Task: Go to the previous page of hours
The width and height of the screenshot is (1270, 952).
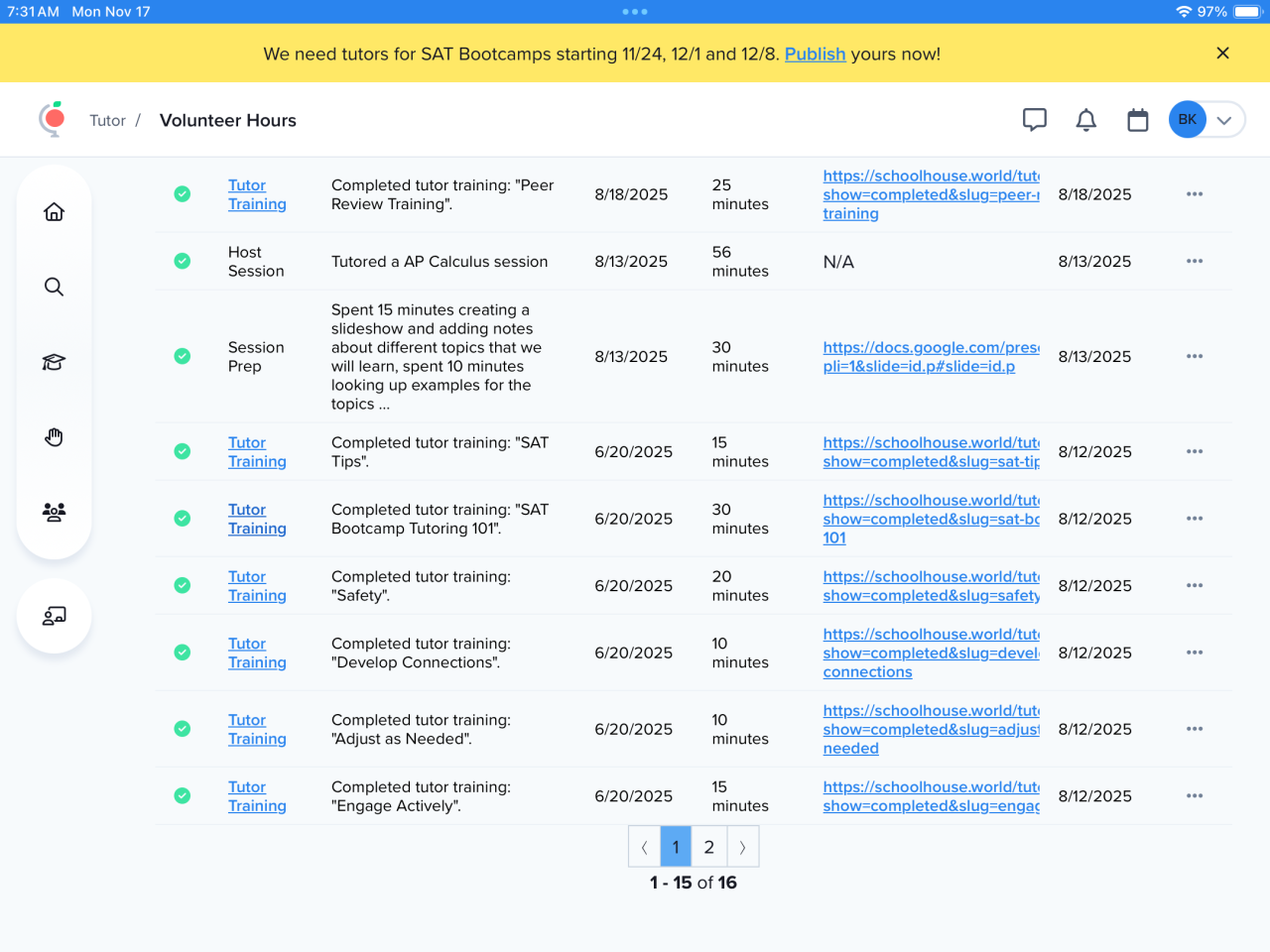Action: point(644,847)
